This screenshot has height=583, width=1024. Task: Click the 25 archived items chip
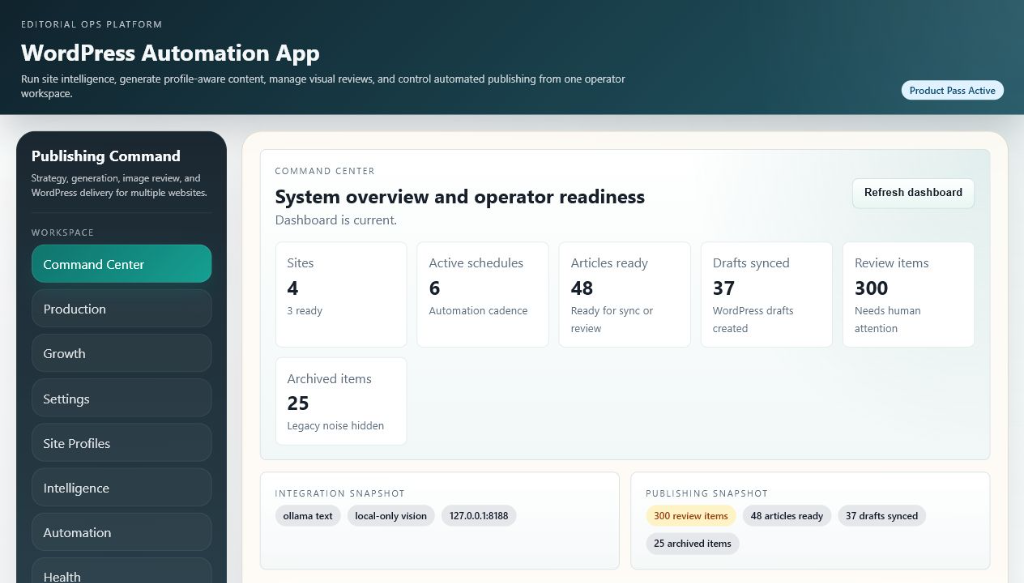(692, 543)
